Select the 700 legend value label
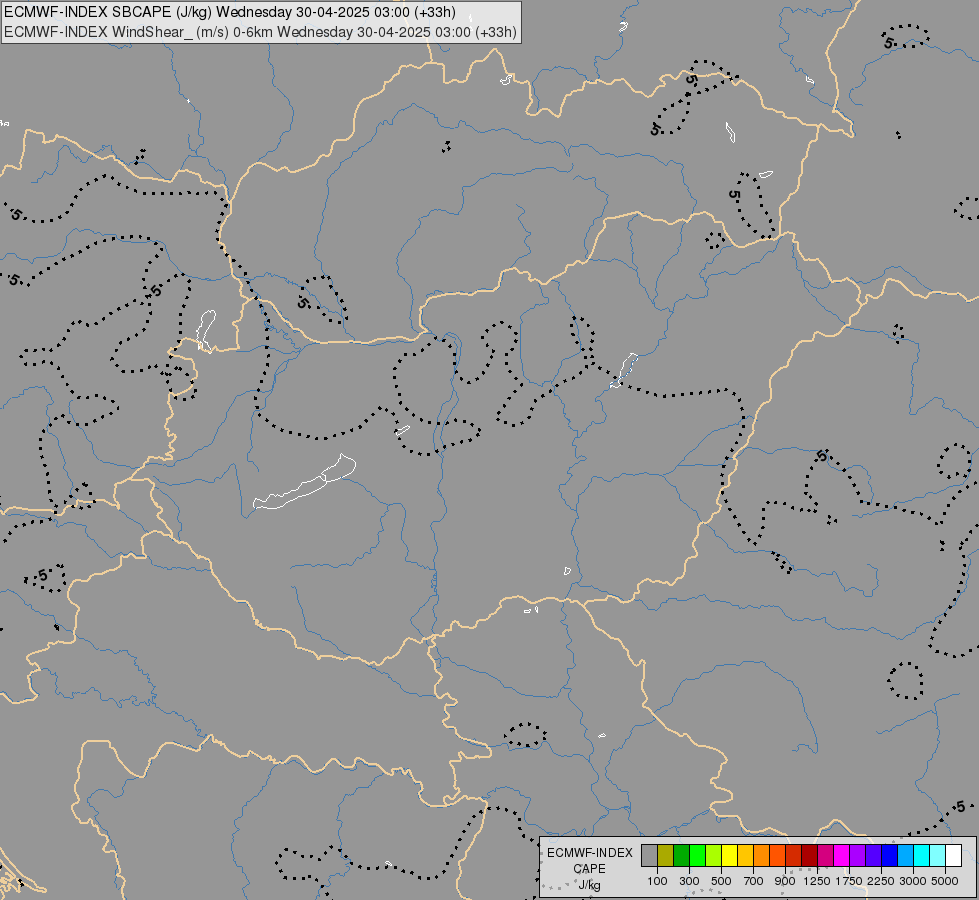 [754, 881]
